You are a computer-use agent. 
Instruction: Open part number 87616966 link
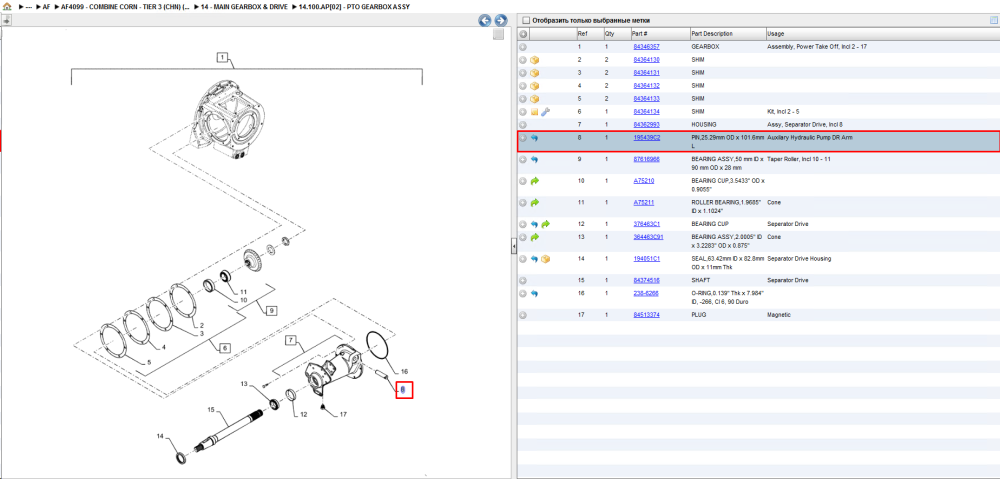coord(646,159)
